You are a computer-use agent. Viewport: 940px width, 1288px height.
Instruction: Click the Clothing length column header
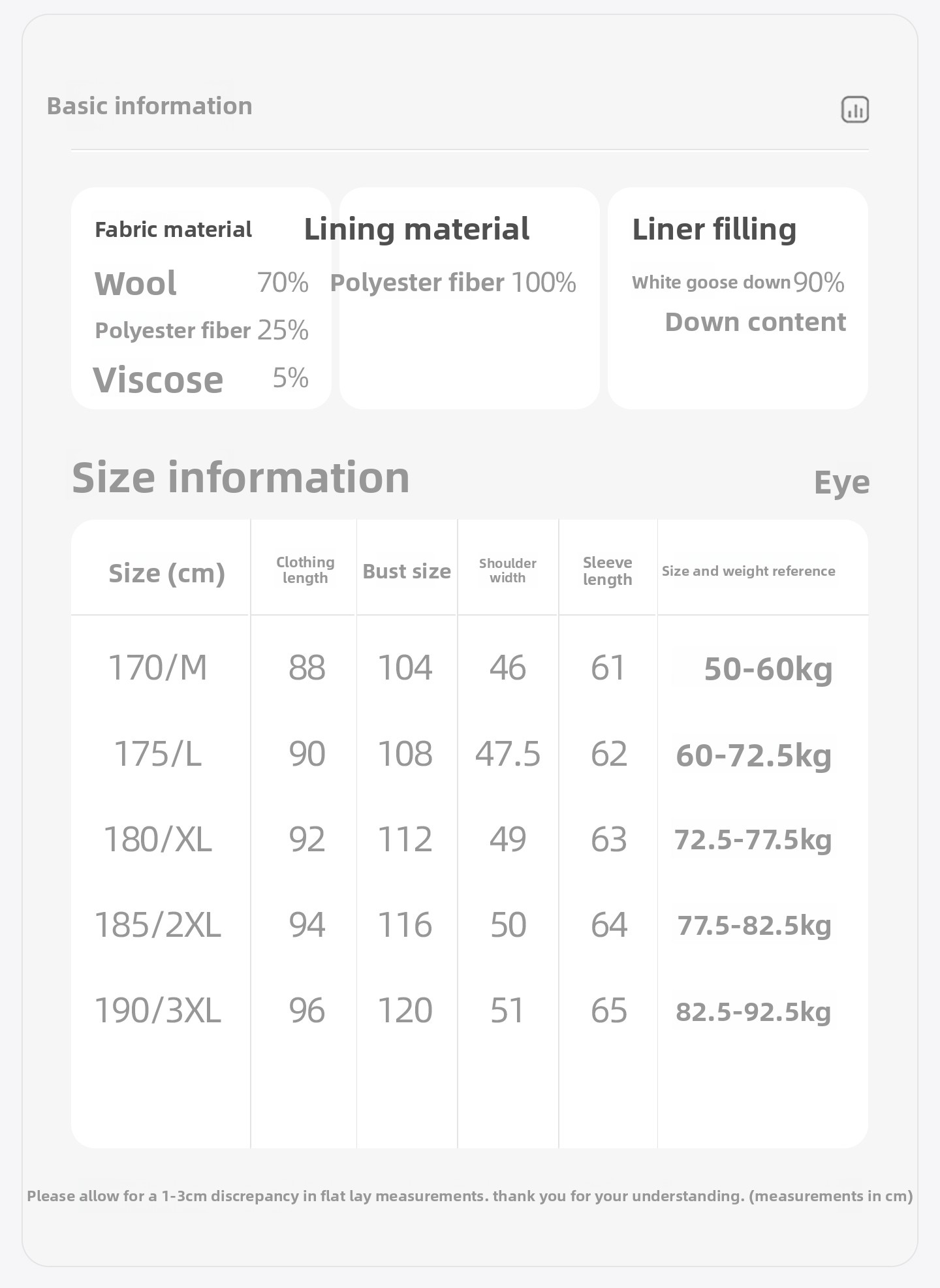(x=305, y=570)
